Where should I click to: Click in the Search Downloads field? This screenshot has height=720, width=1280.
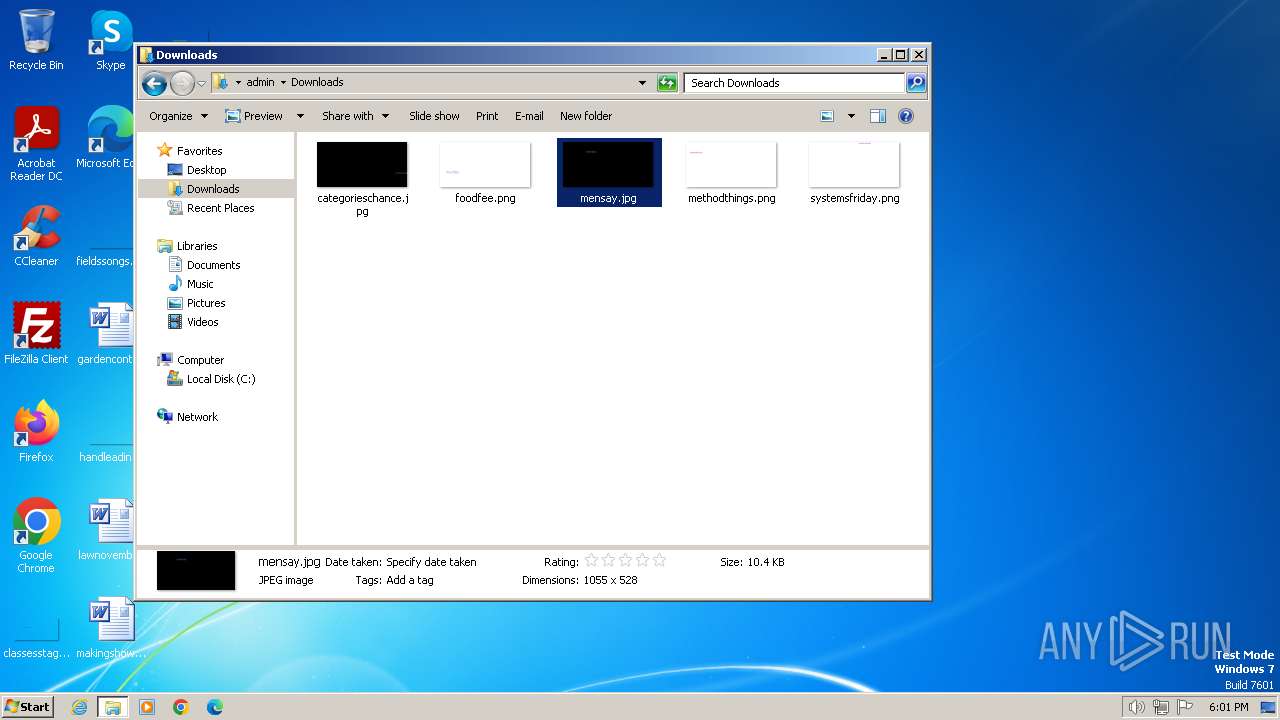795,83
